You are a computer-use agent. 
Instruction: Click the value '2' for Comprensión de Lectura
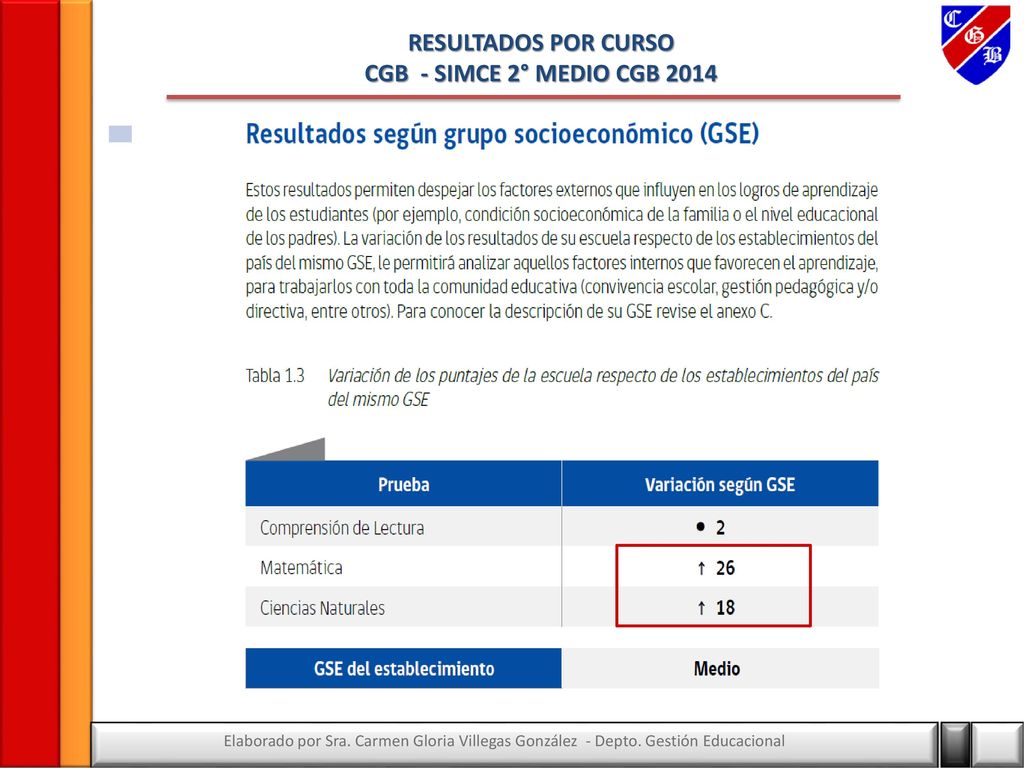click(x=720, y=528)
